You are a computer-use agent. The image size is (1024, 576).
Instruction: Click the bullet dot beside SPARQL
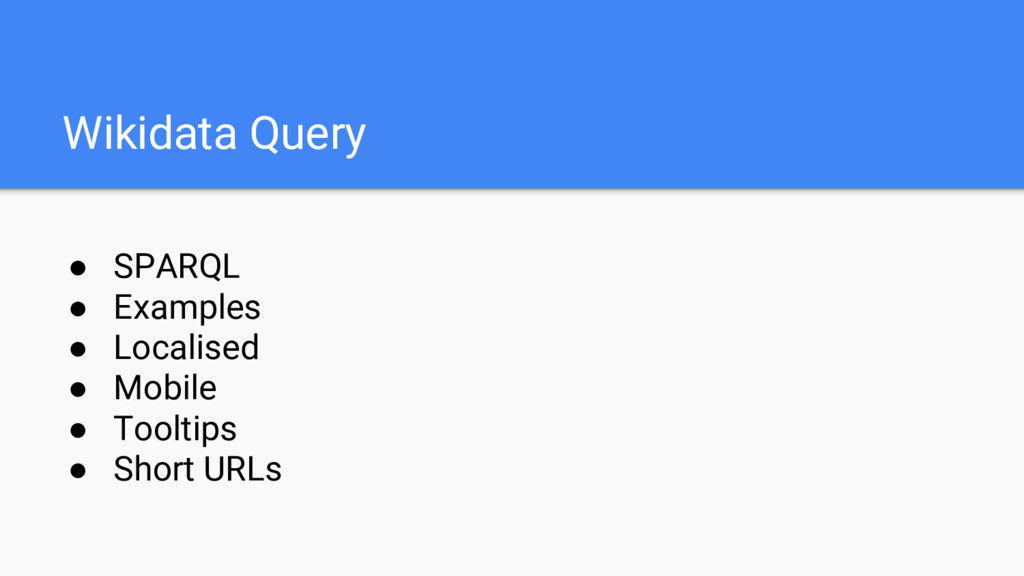[x=78, y=268]
